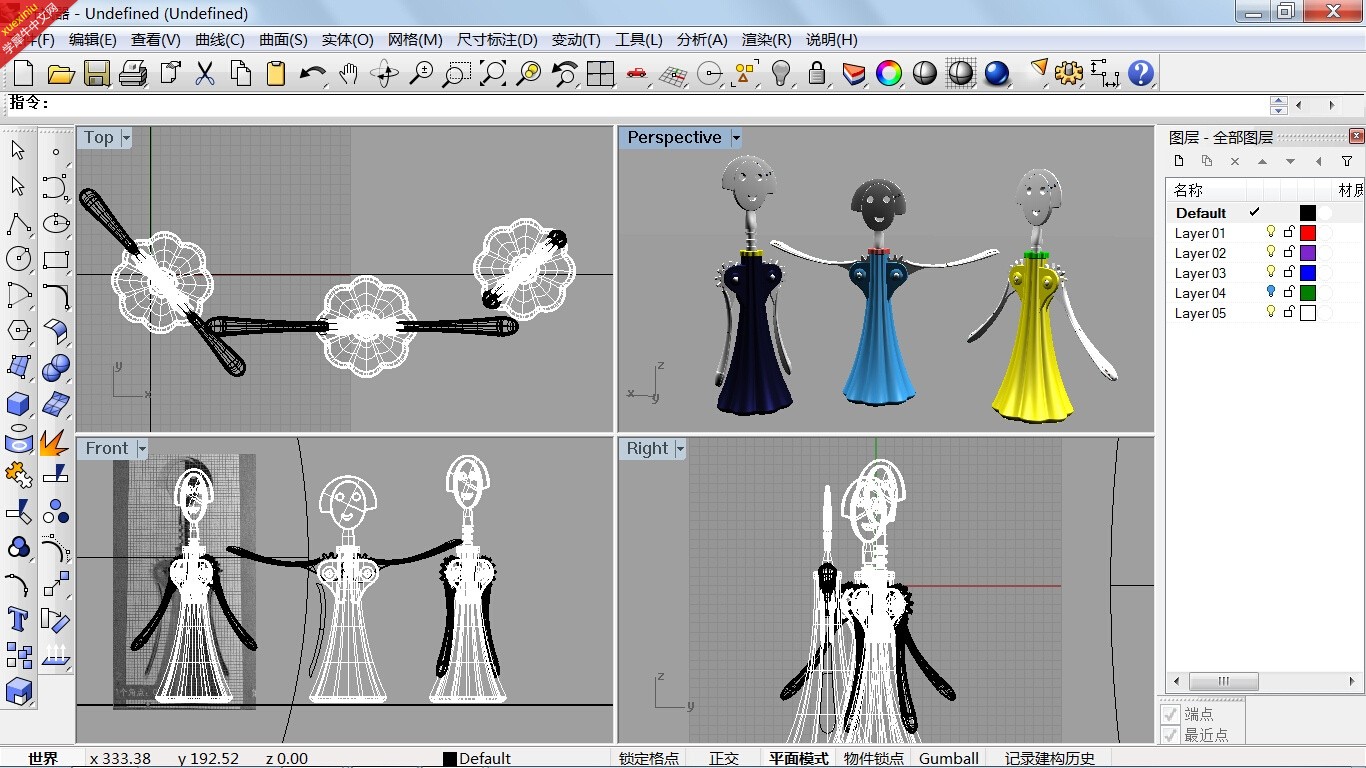The width and height of the screenshot is (1366, 768).
Task: Select the Rotate View tool
Action: point(385,73)
